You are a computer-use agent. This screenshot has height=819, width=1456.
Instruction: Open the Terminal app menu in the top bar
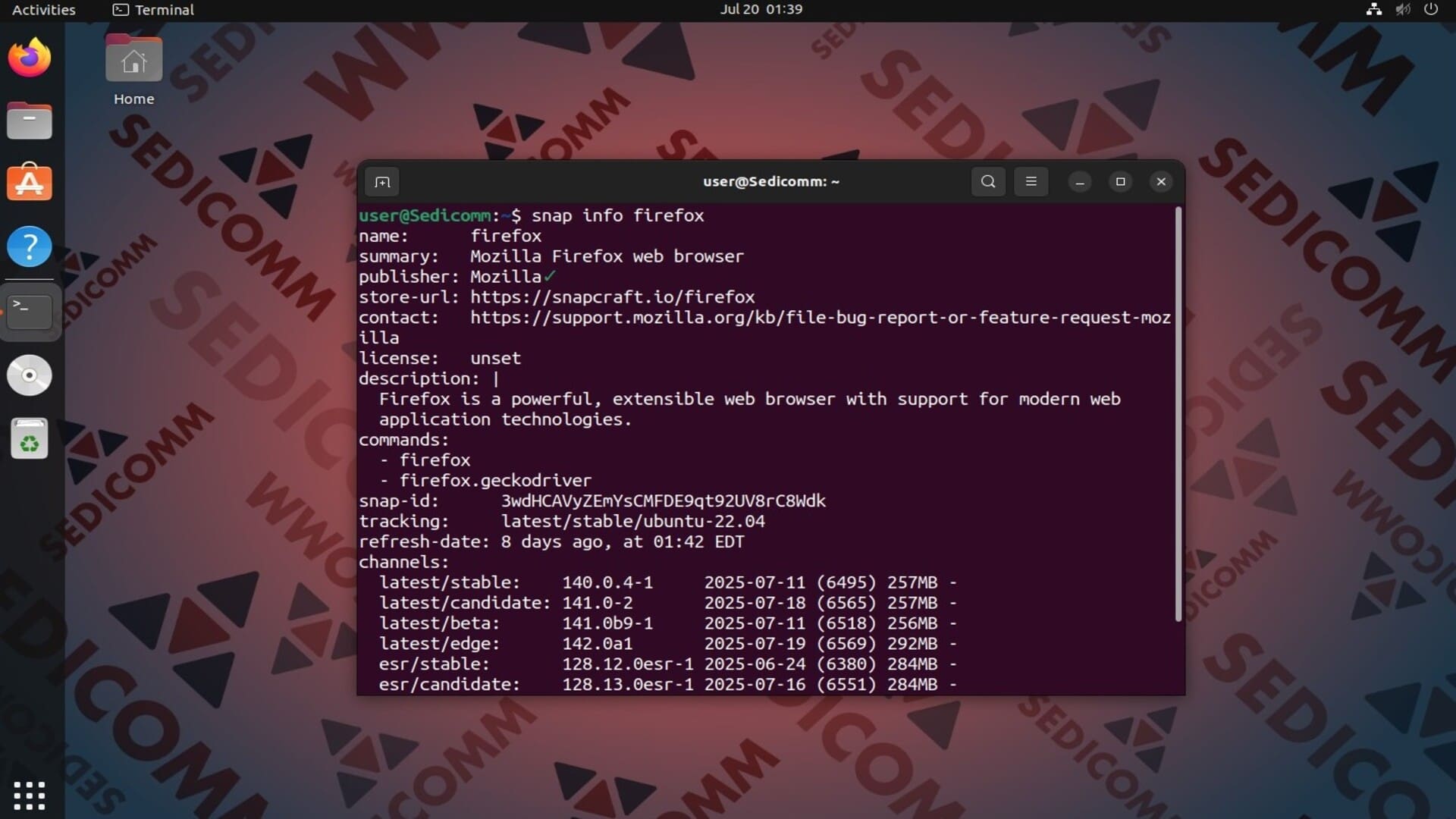[x=153, y=10]
